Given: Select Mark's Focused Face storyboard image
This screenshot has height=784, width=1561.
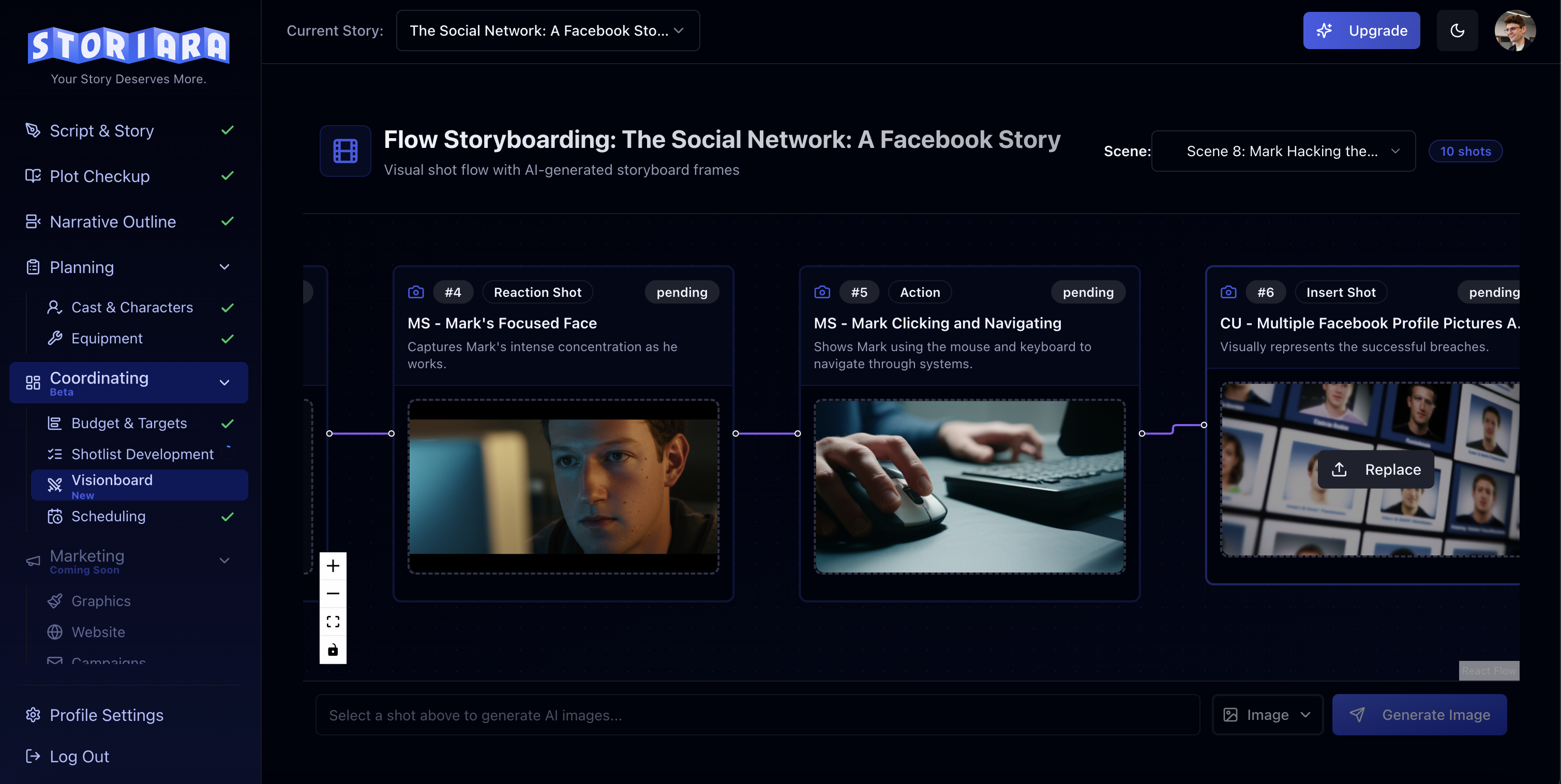Looking at the screenshot, I should click(563, 487).
